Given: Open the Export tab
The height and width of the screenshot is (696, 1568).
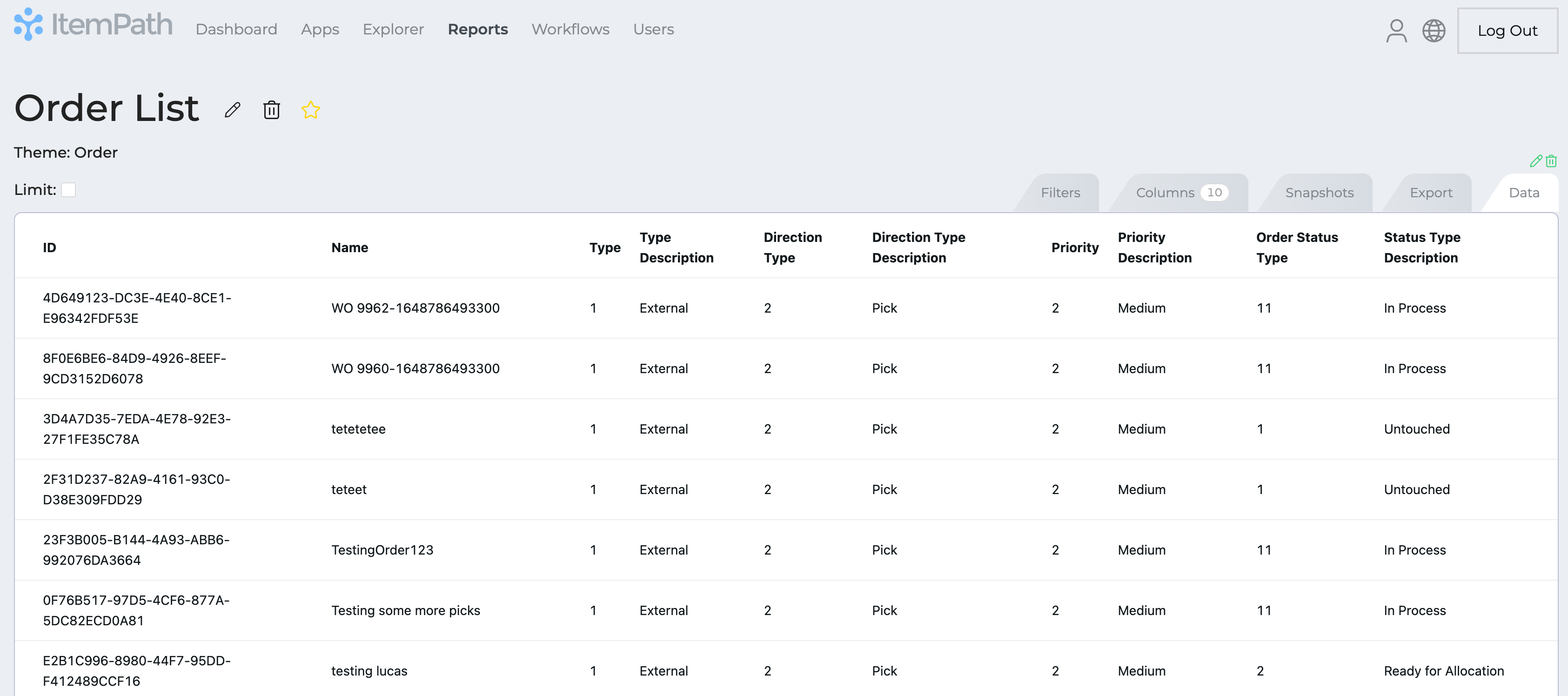Looking at the screenshot, I should coord(1430,193).
